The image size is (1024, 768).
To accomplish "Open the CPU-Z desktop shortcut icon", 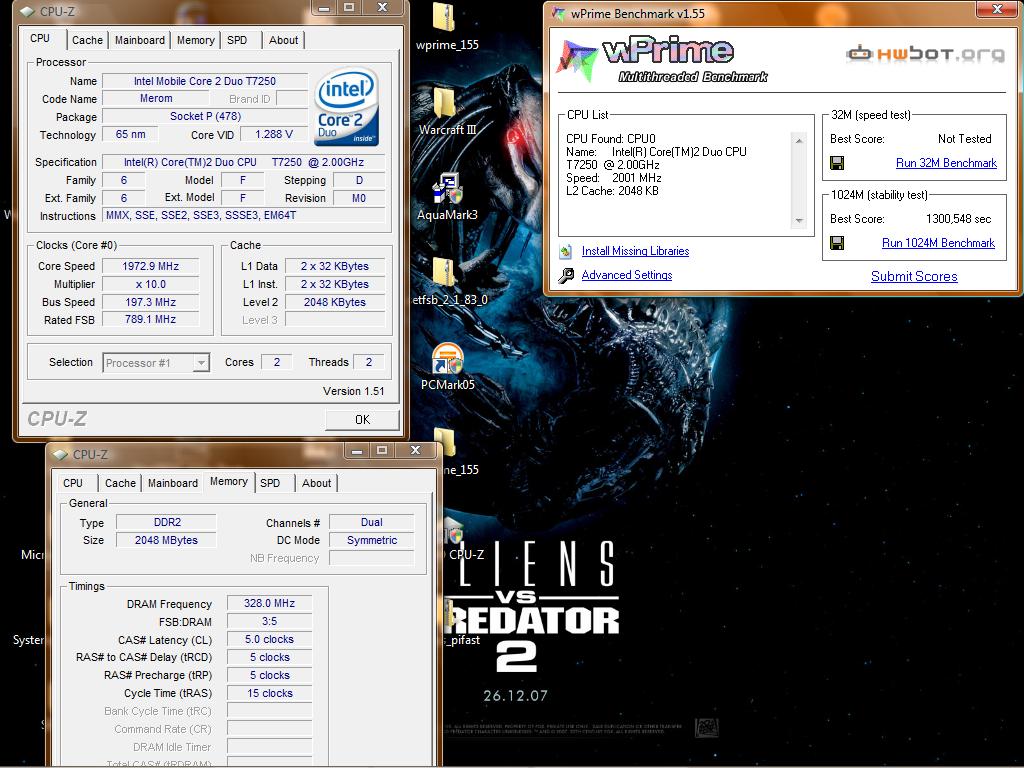I will click(x=453, y=532).
